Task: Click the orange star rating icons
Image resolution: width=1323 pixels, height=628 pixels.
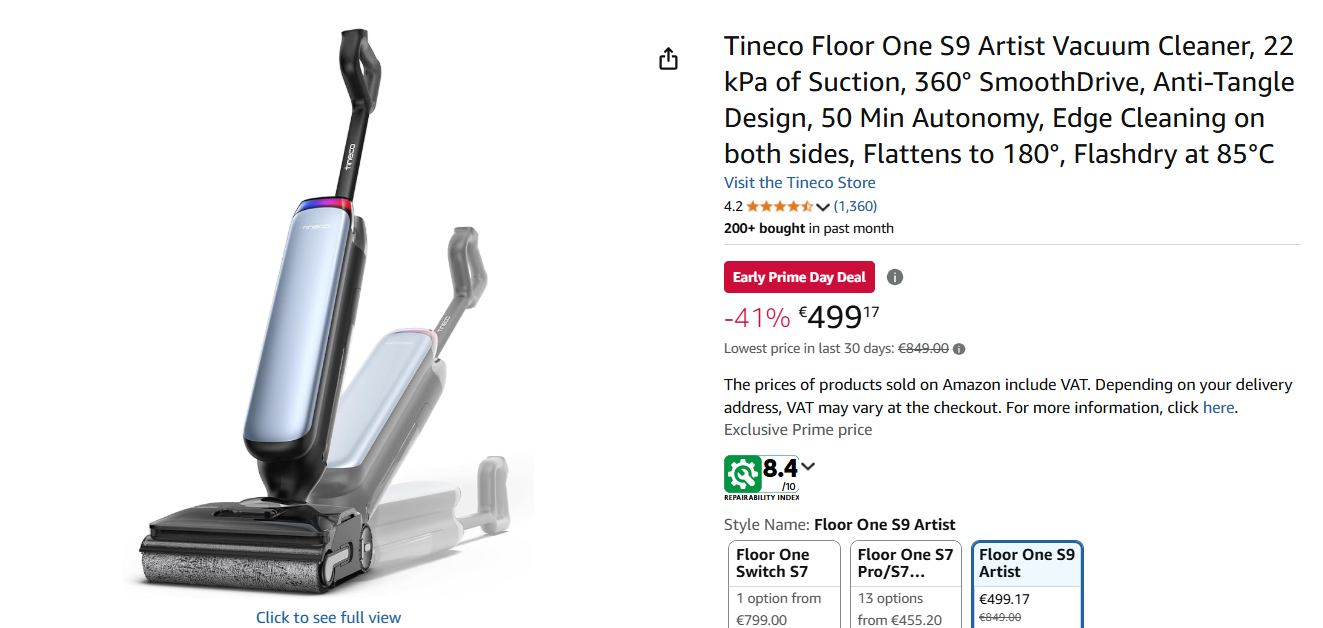Action: (x=779, y=207)
